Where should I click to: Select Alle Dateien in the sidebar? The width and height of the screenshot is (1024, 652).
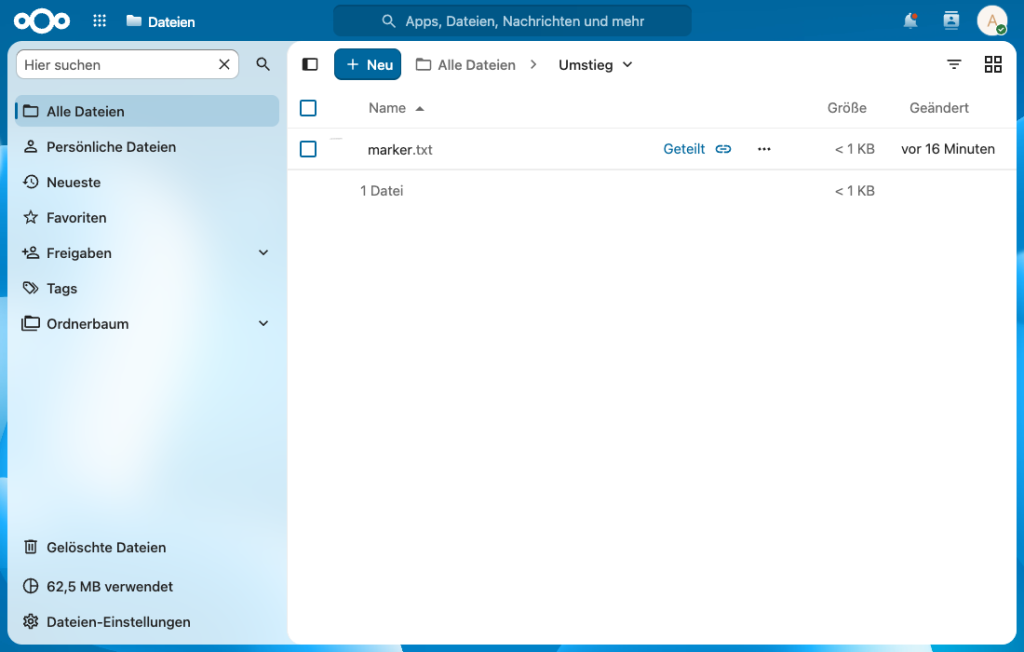point(148,111)
